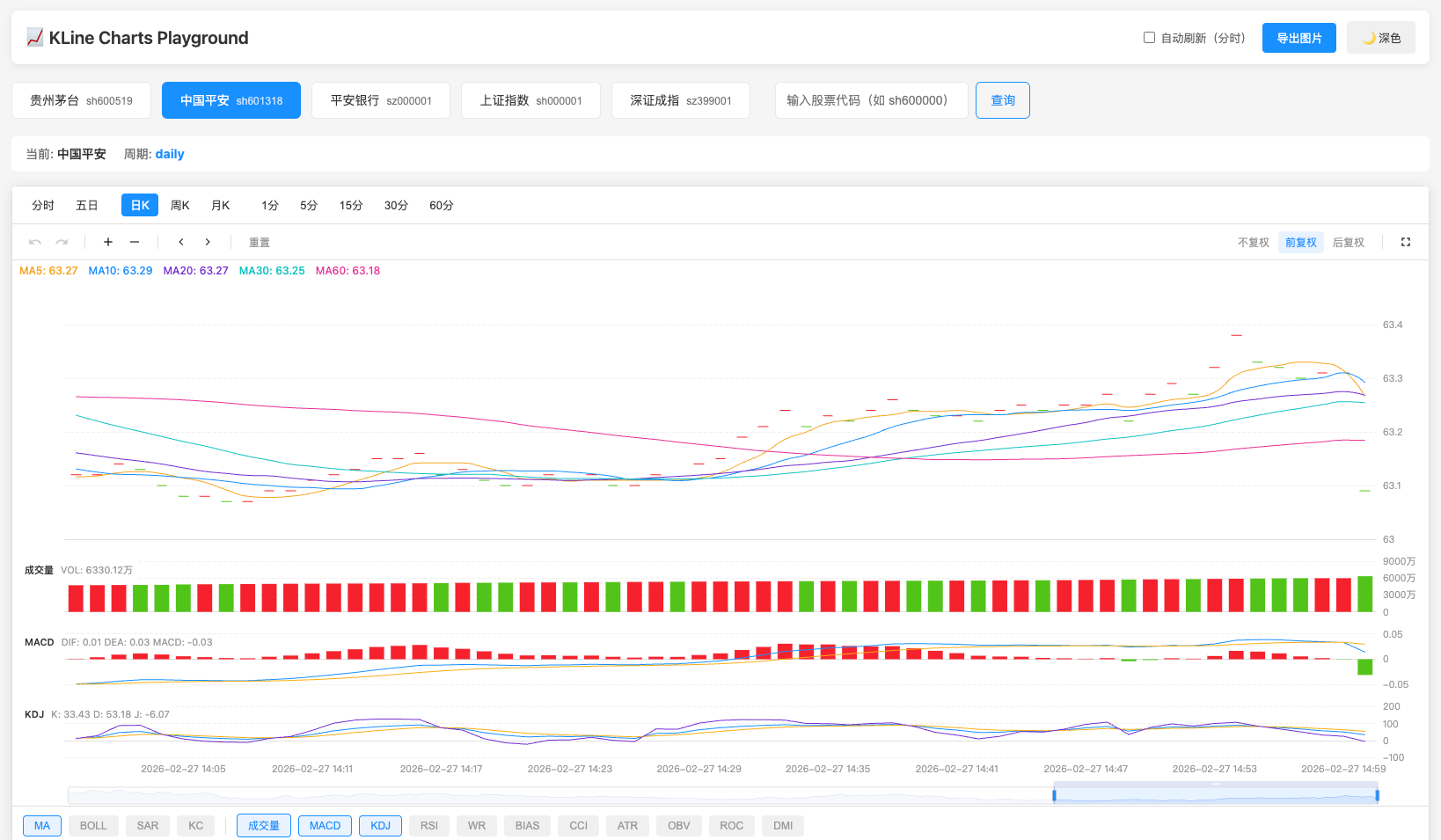Zoom in with the plus icon

coord(108,242)
